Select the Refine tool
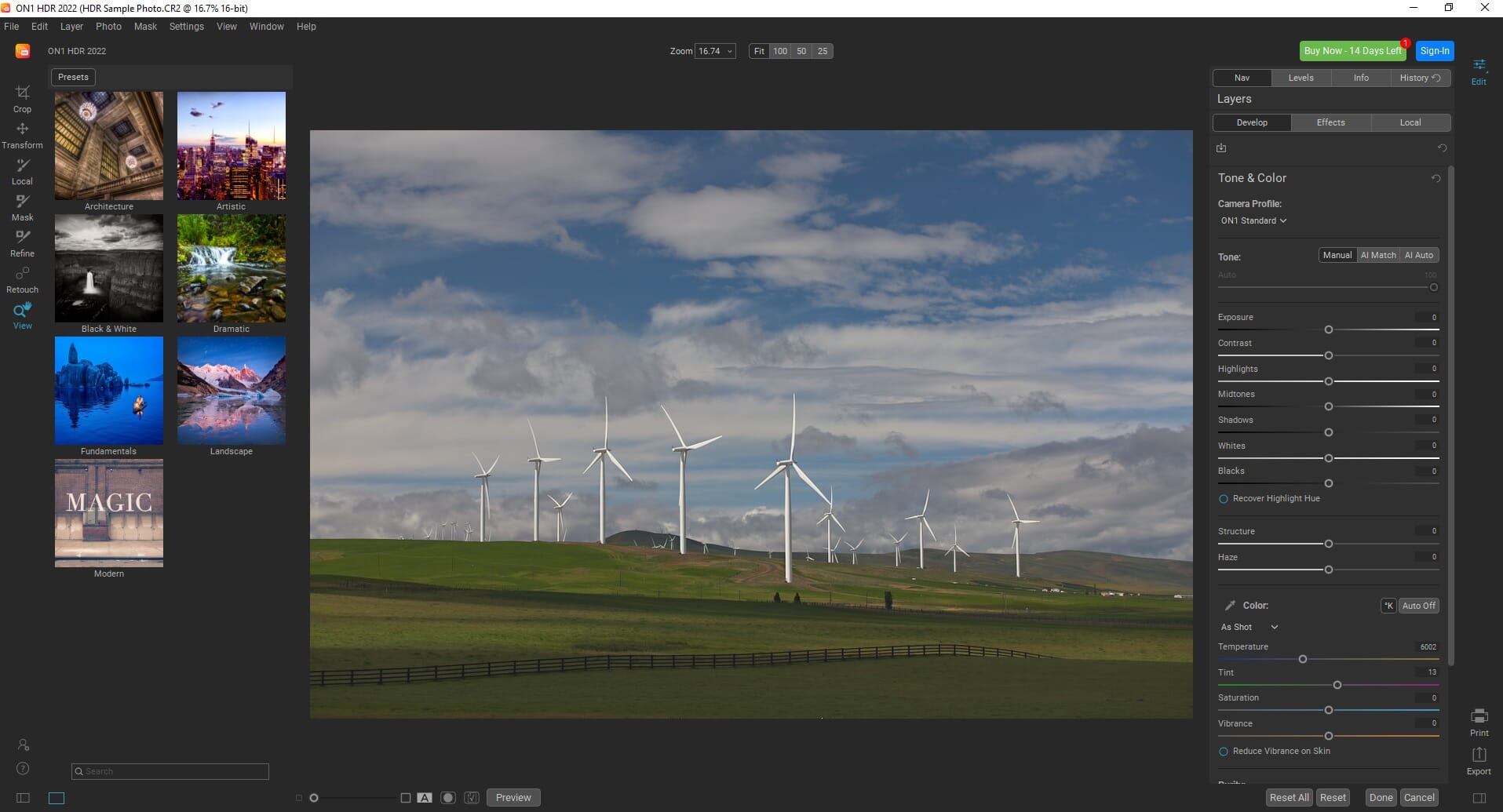The height and width of the screenshot is (812, 1503). (22, 243)
